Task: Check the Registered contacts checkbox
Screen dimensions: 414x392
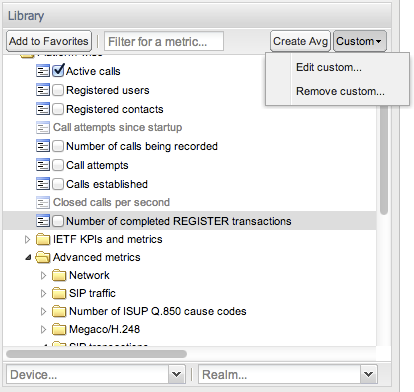Action: click(58, 109)
